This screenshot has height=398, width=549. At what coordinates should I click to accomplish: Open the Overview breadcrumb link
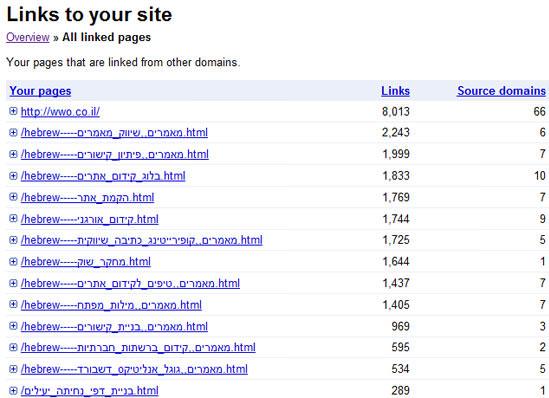coord(28,37)
